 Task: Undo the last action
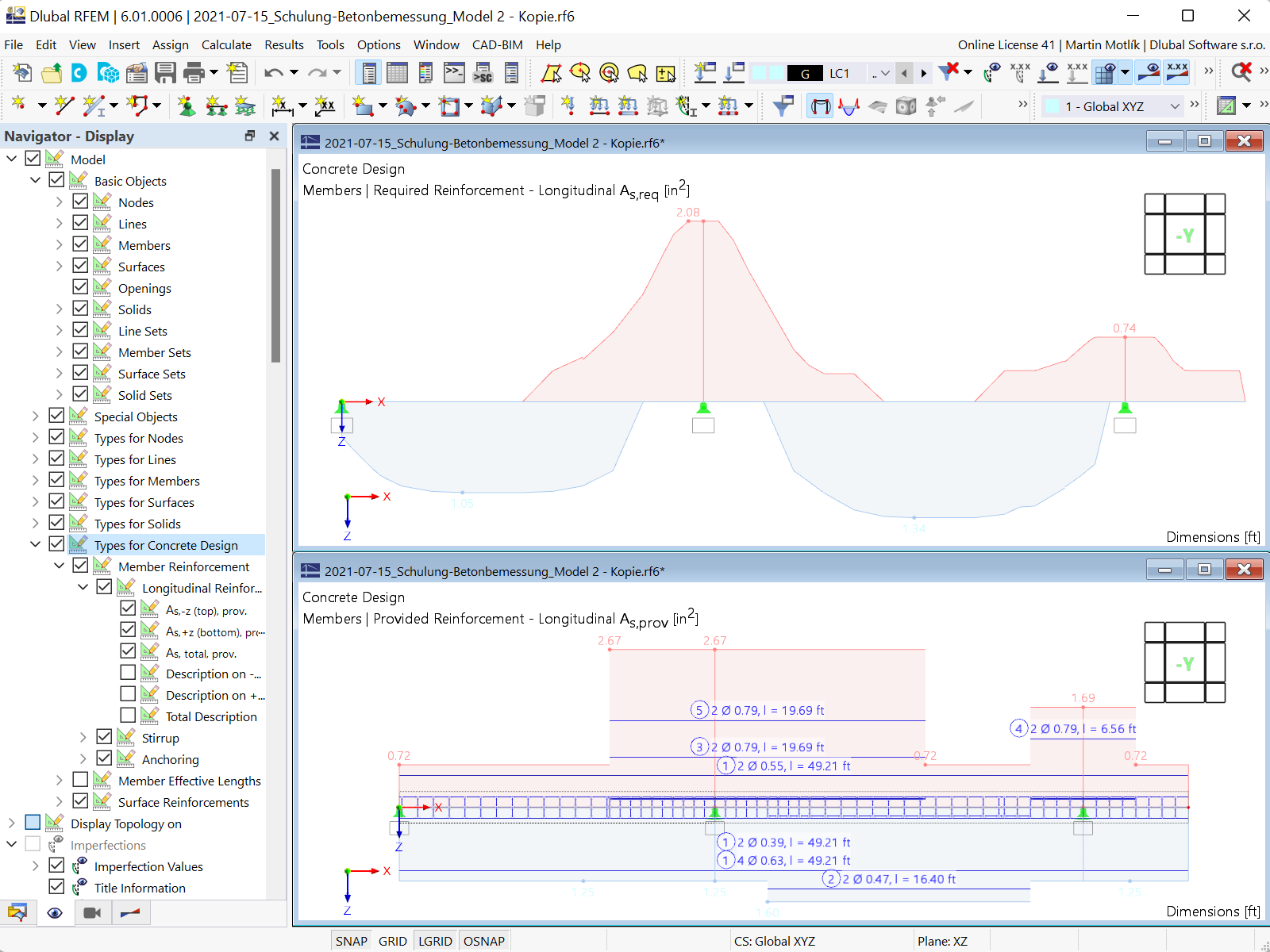point(273,73)
